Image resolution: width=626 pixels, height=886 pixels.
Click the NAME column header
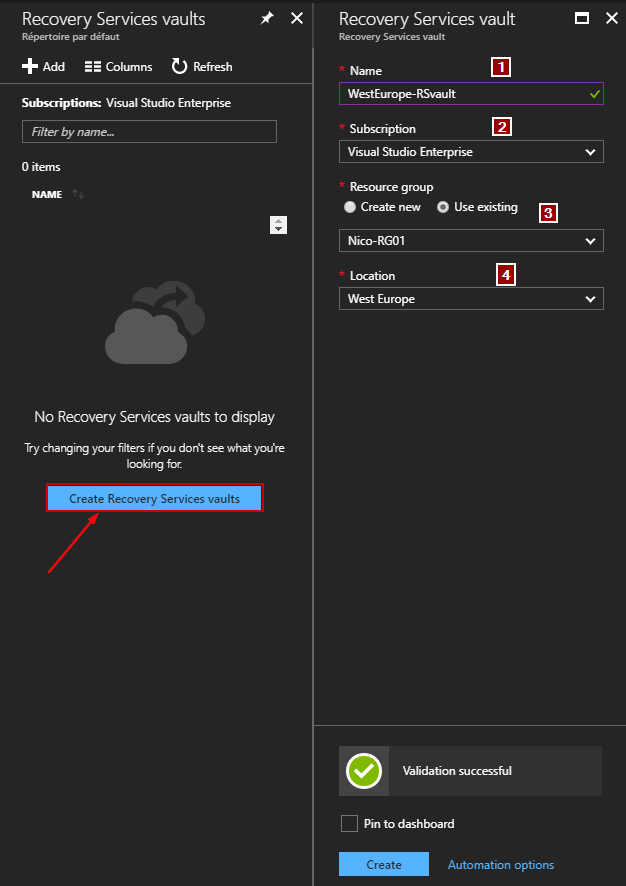(x=47, y=194)
